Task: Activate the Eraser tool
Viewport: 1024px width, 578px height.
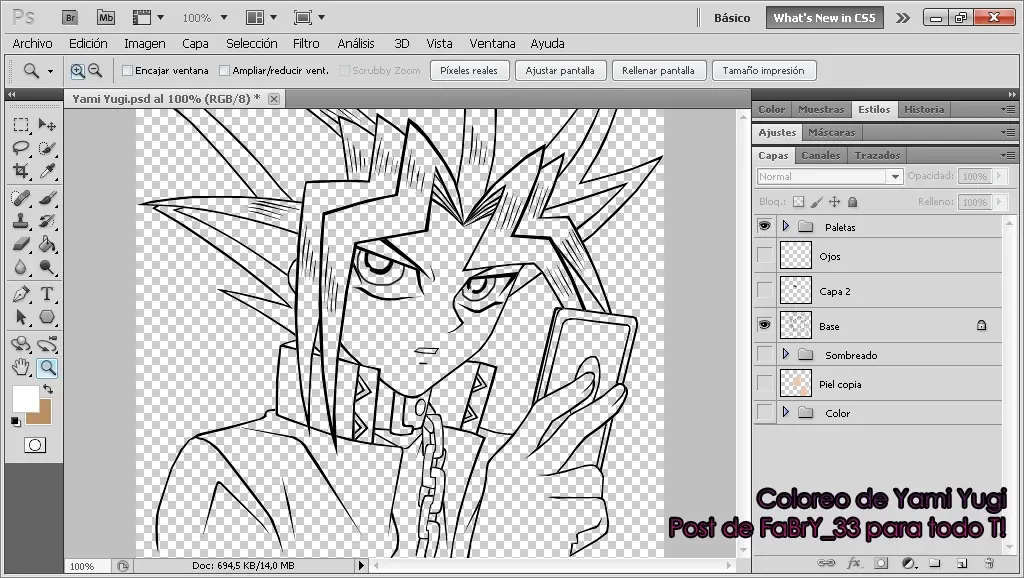Action: (21, 244)
